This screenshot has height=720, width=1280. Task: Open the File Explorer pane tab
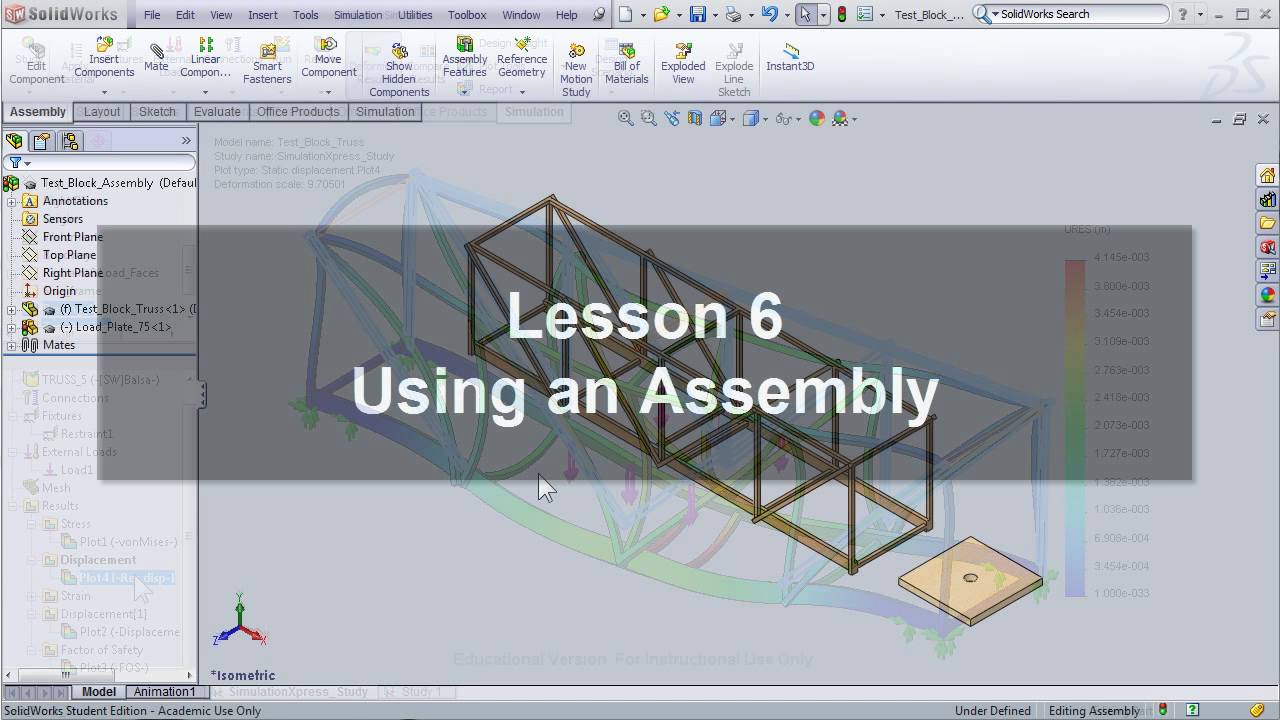(1267, 223)
